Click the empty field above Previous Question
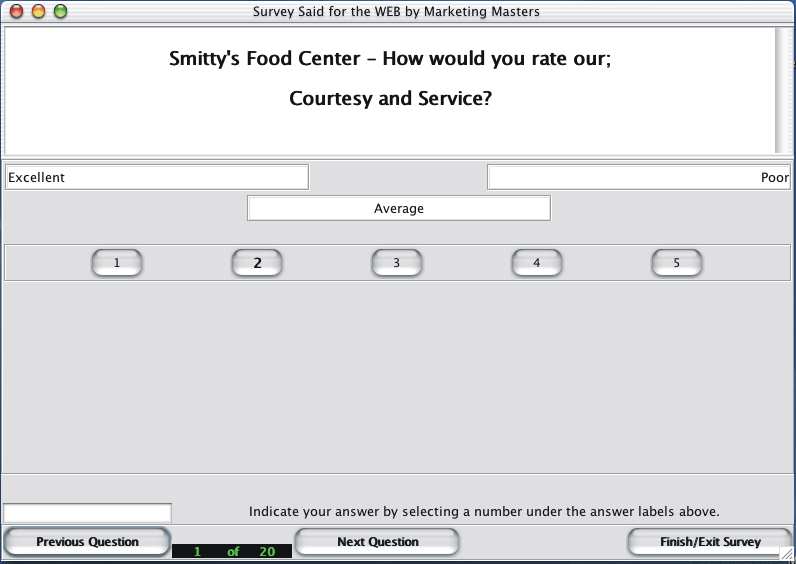The image size is (796, 564). pos(87,513)
